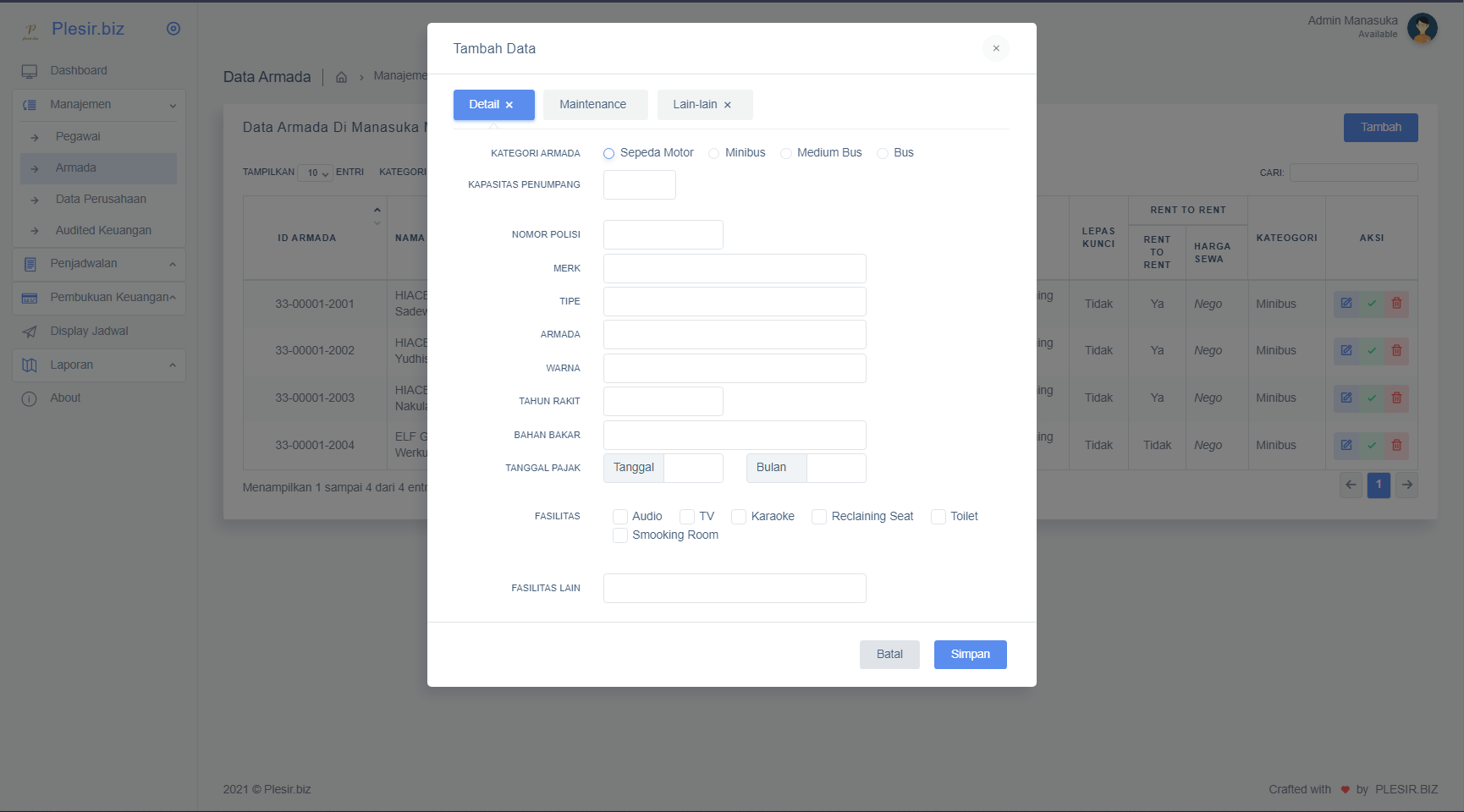
Task: Click the About info icon
Action: [30, 398]
